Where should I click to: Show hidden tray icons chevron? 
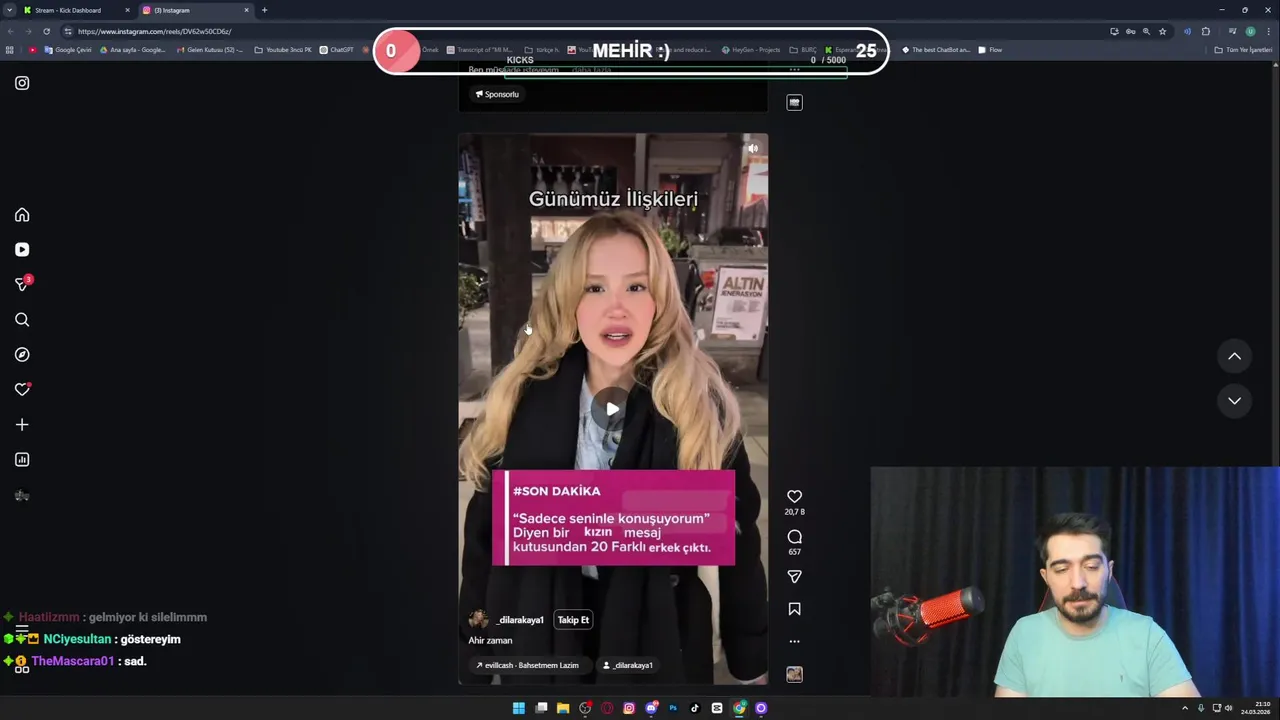click(1185, 708)
